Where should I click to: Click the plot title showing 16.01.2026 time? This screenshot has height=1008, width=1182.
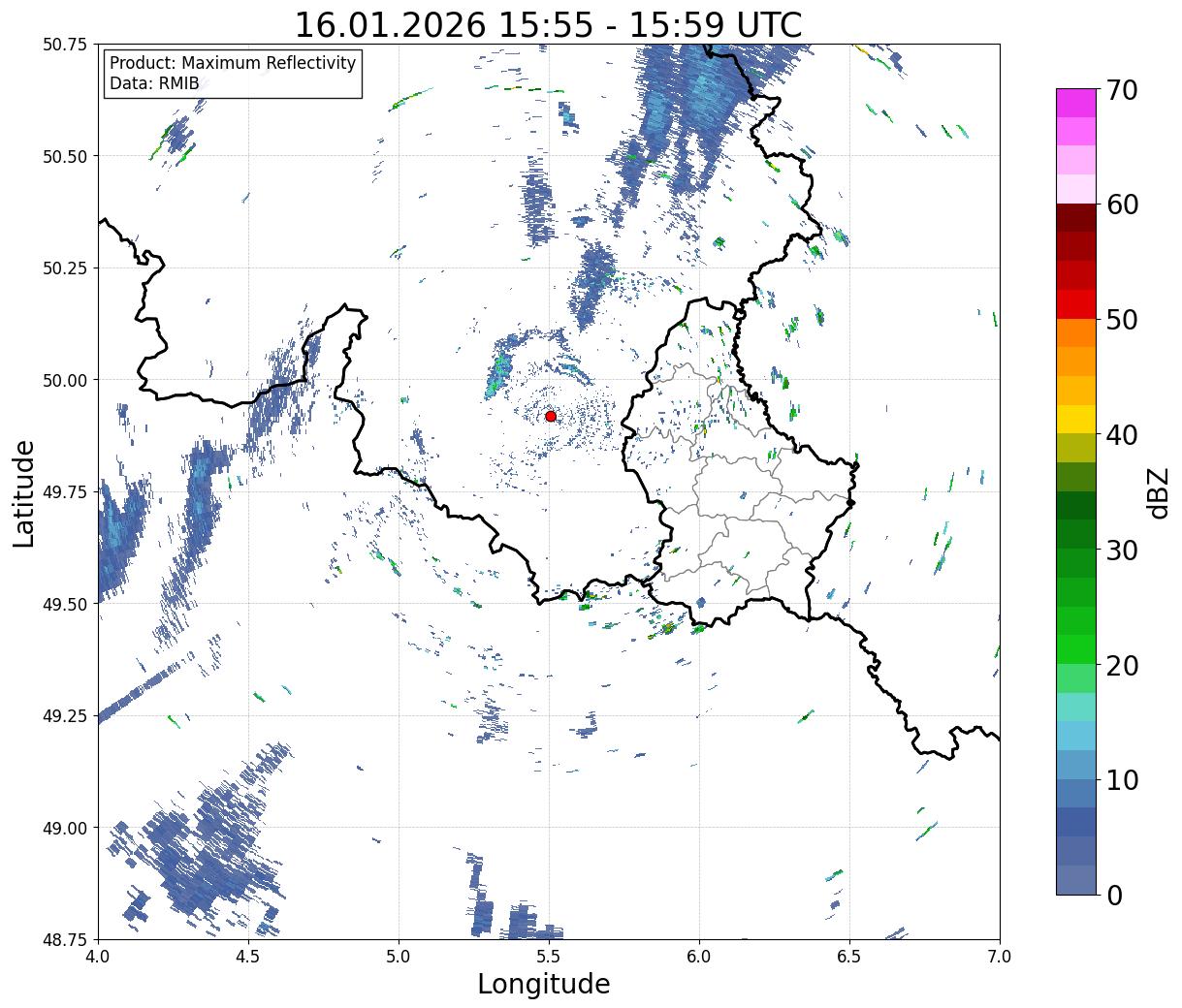[548, 24]
